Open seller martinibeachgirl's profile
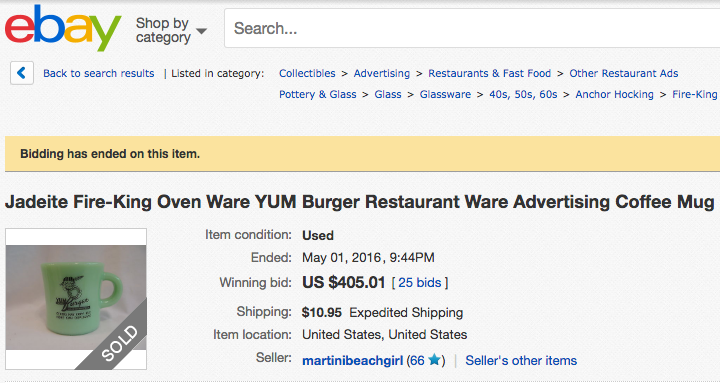Image resolution: width=720 pixels, height=383 pixels. point(353,361)
